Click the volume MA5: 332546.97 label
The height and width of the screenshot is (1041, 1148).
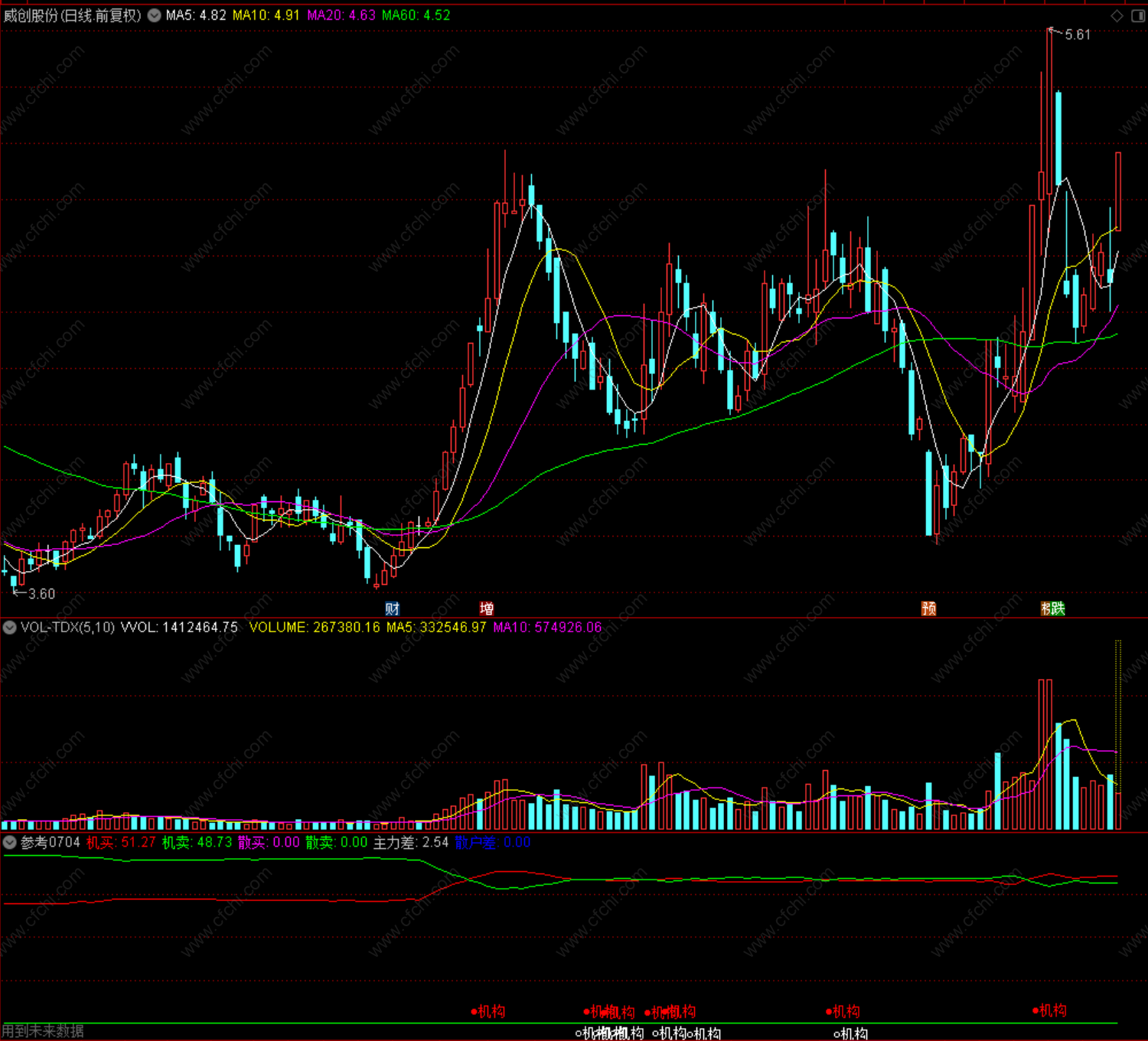[x=436, y=628]
